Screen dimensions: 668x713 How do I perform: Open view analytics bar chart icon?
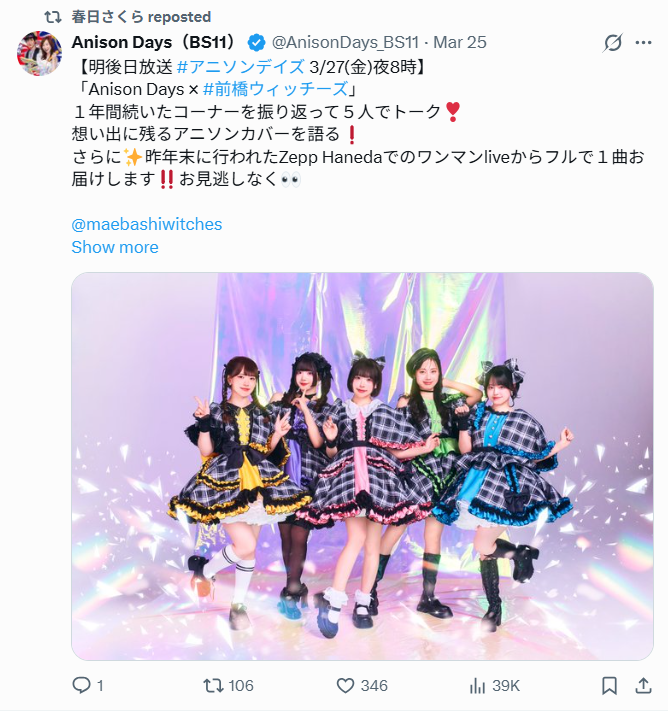(477, 686)
